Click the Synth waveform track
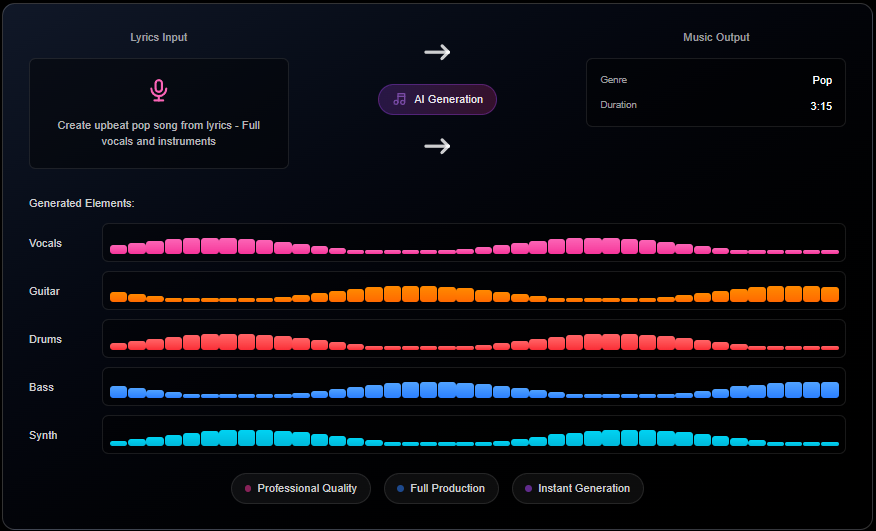This screenshot has height=531, width=876. pos(474,435)
